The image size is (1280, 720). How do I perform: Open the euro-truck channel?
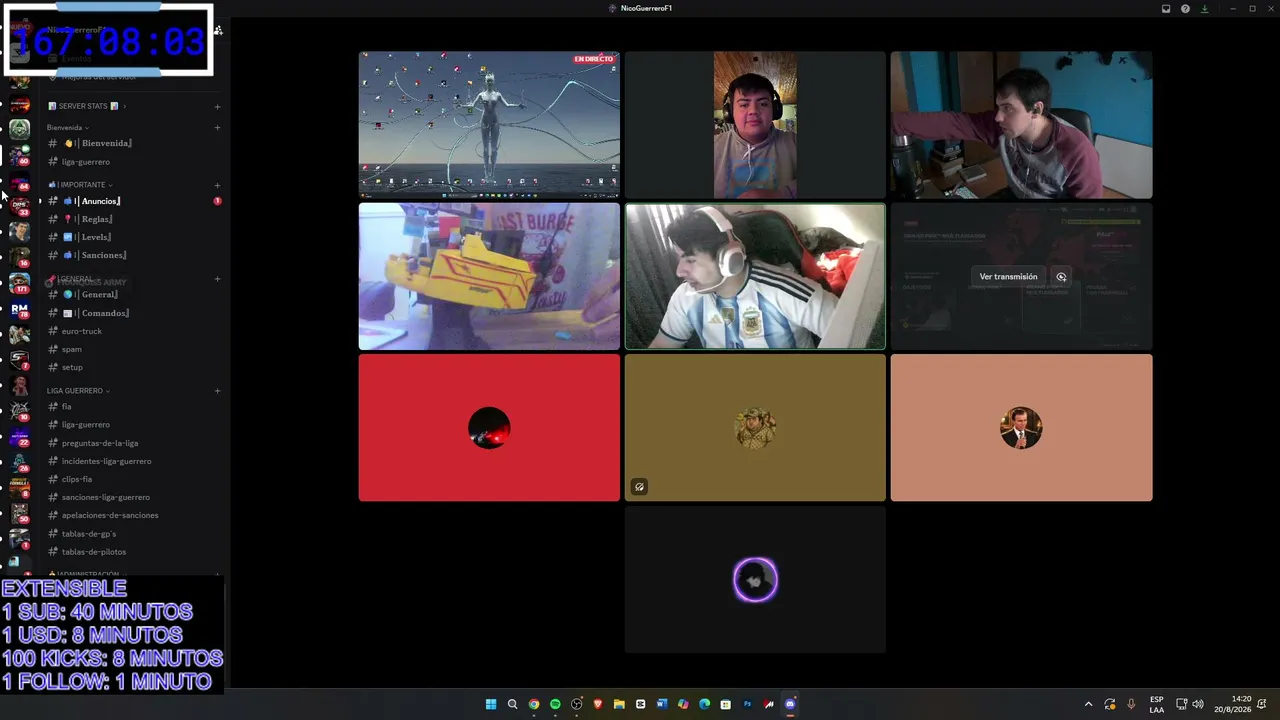click(x=131, y=331)
